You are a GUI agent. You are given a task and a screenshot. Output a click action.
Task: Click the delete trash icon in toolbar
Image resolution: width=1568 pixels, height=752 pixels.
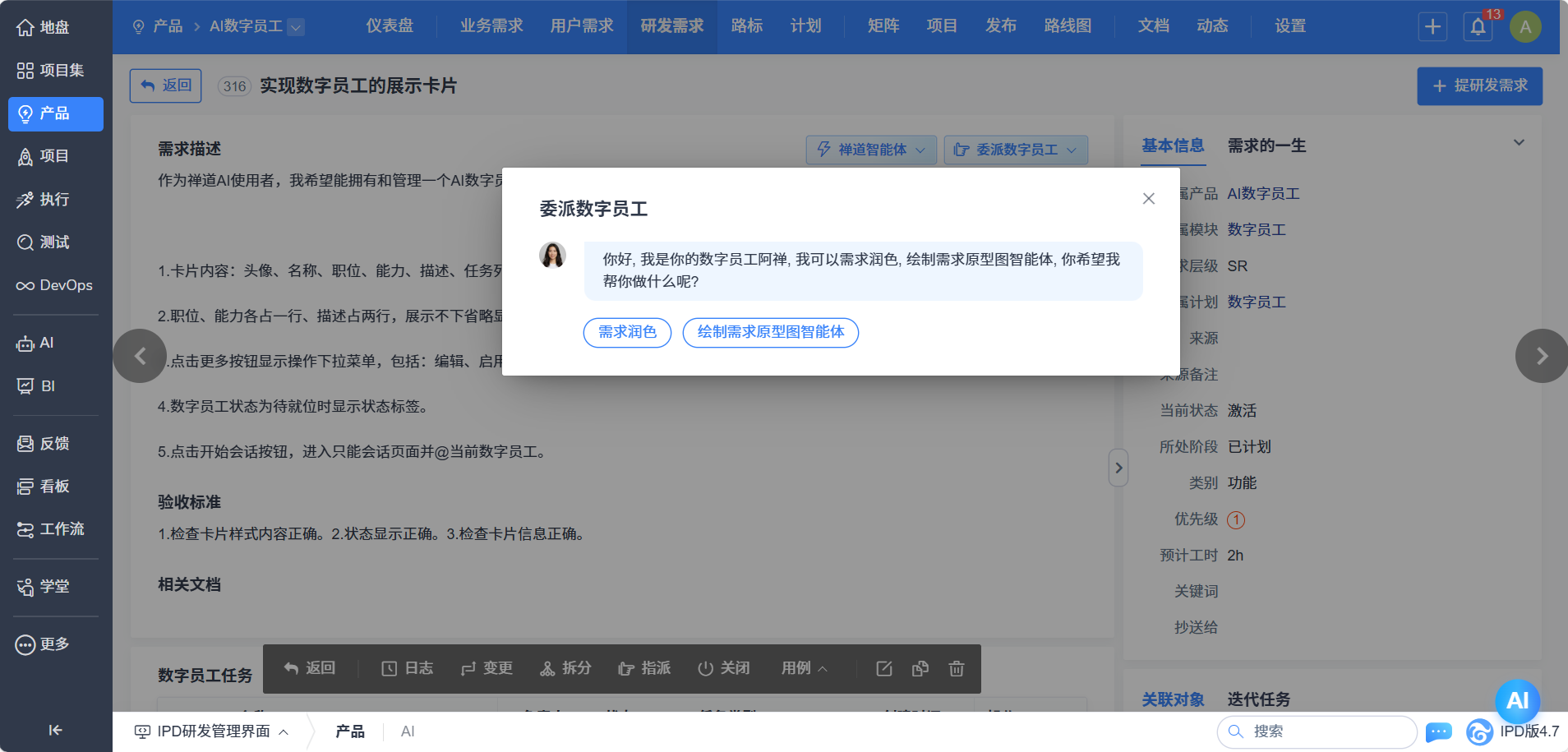[956, 668]
